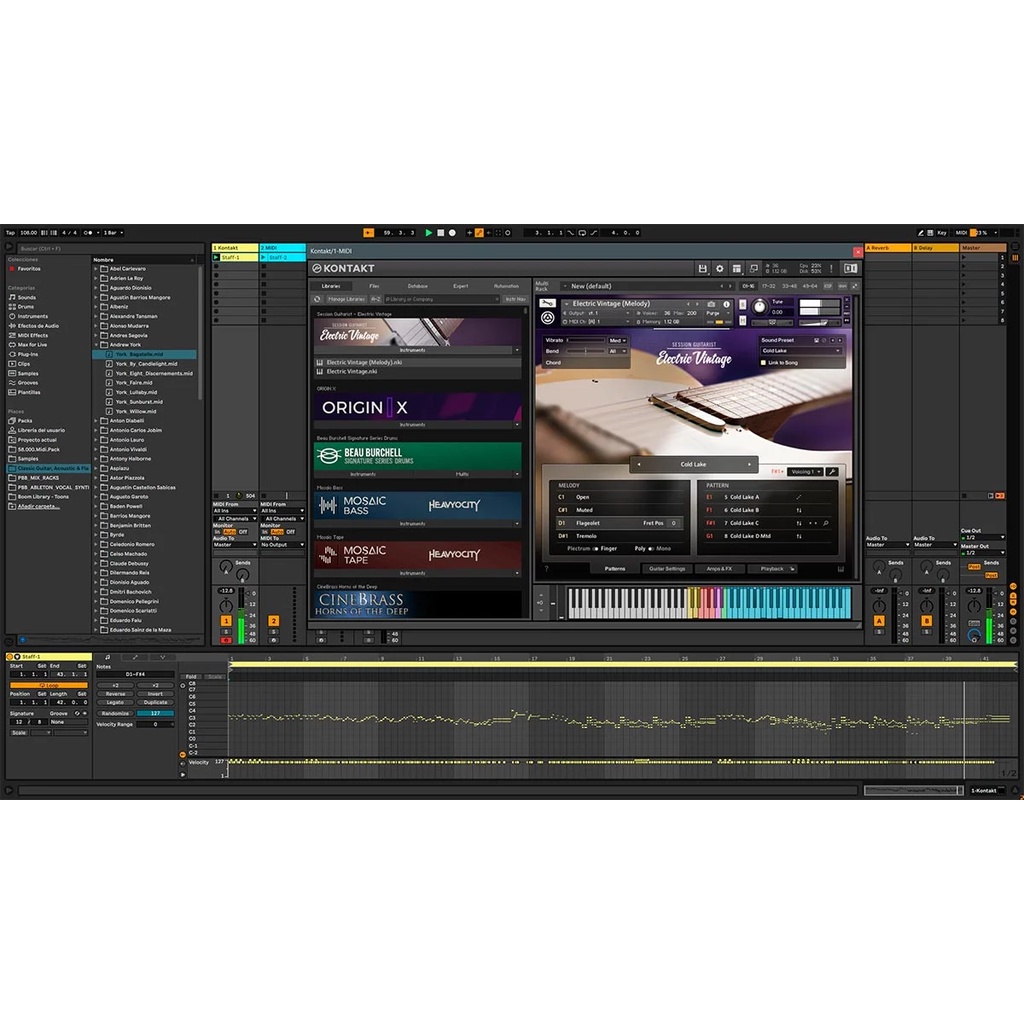Click the wrench icon in Electric Vintage instrument header
The height and width of the screenshot is (1024, 1024).
[x=548, y=304]
